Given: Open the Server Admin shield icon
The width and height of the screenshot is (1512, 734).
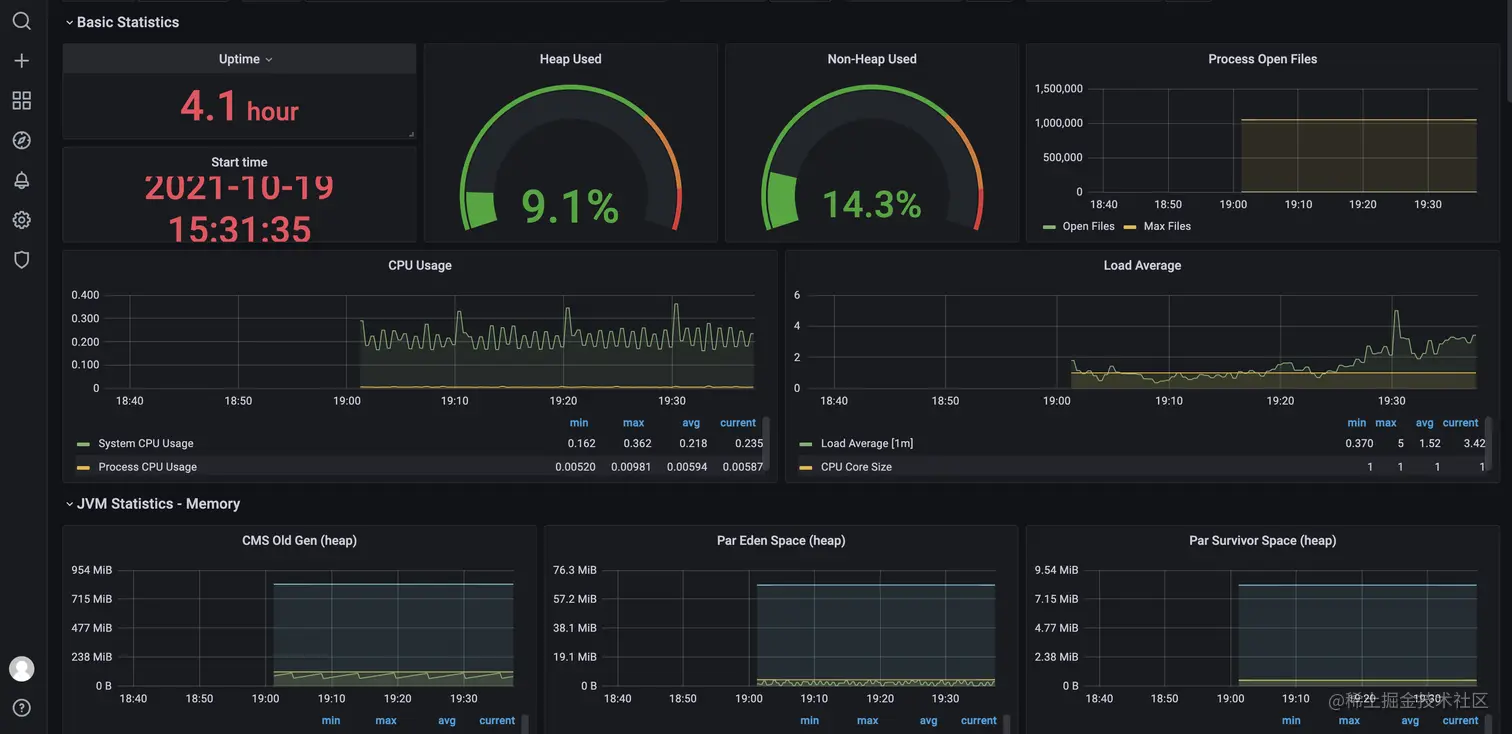Looking at the screenshot, I should click(21, 260).
